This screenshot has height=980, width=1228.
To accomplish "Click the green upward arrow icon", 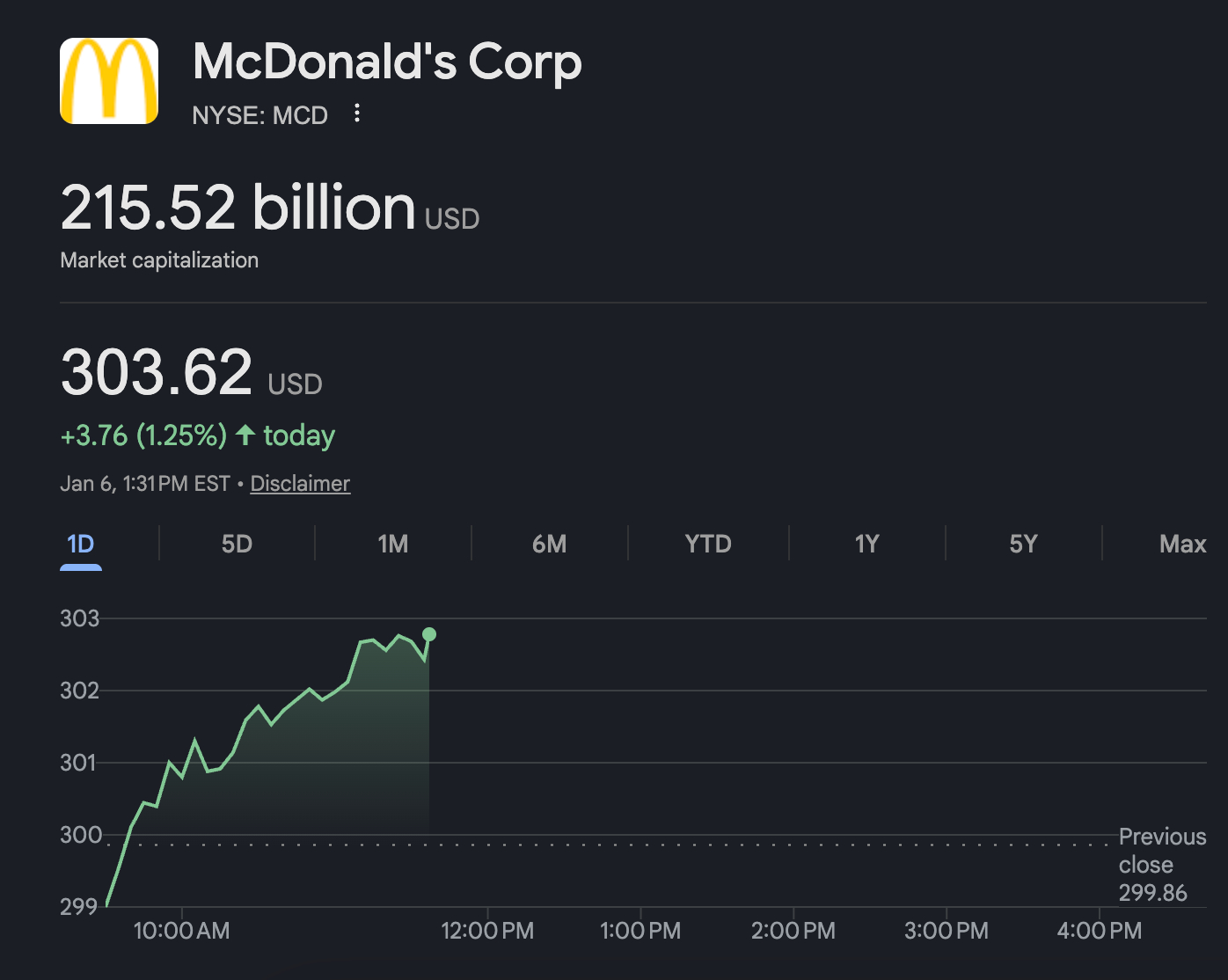I will tap(245, 435).
